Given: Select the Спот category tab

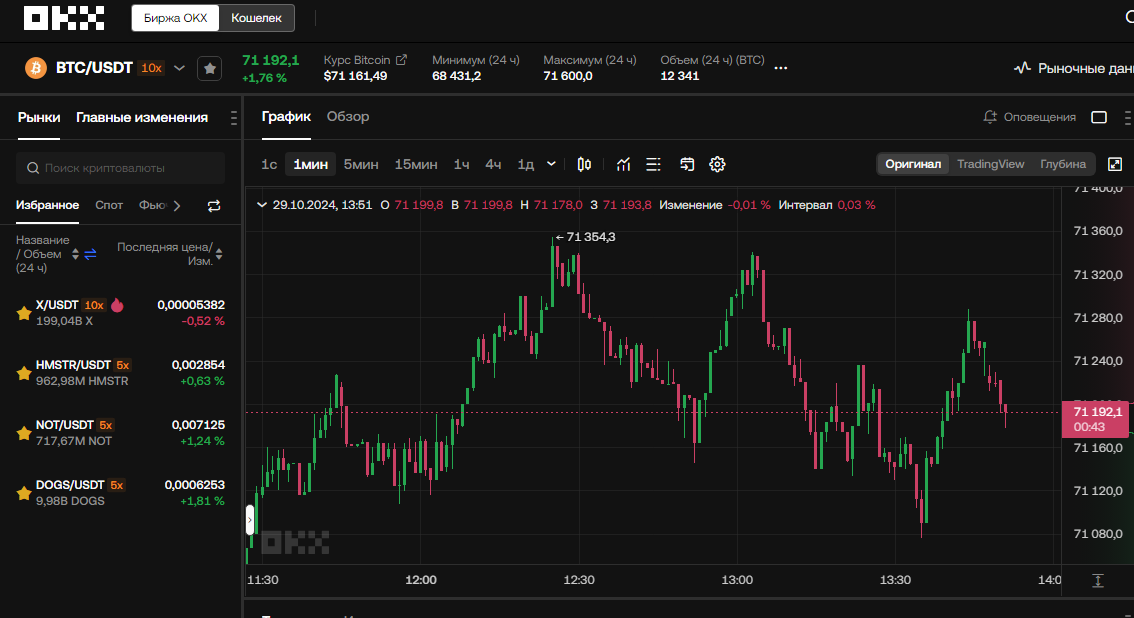Looking at the screenshot, I should 109,205.
